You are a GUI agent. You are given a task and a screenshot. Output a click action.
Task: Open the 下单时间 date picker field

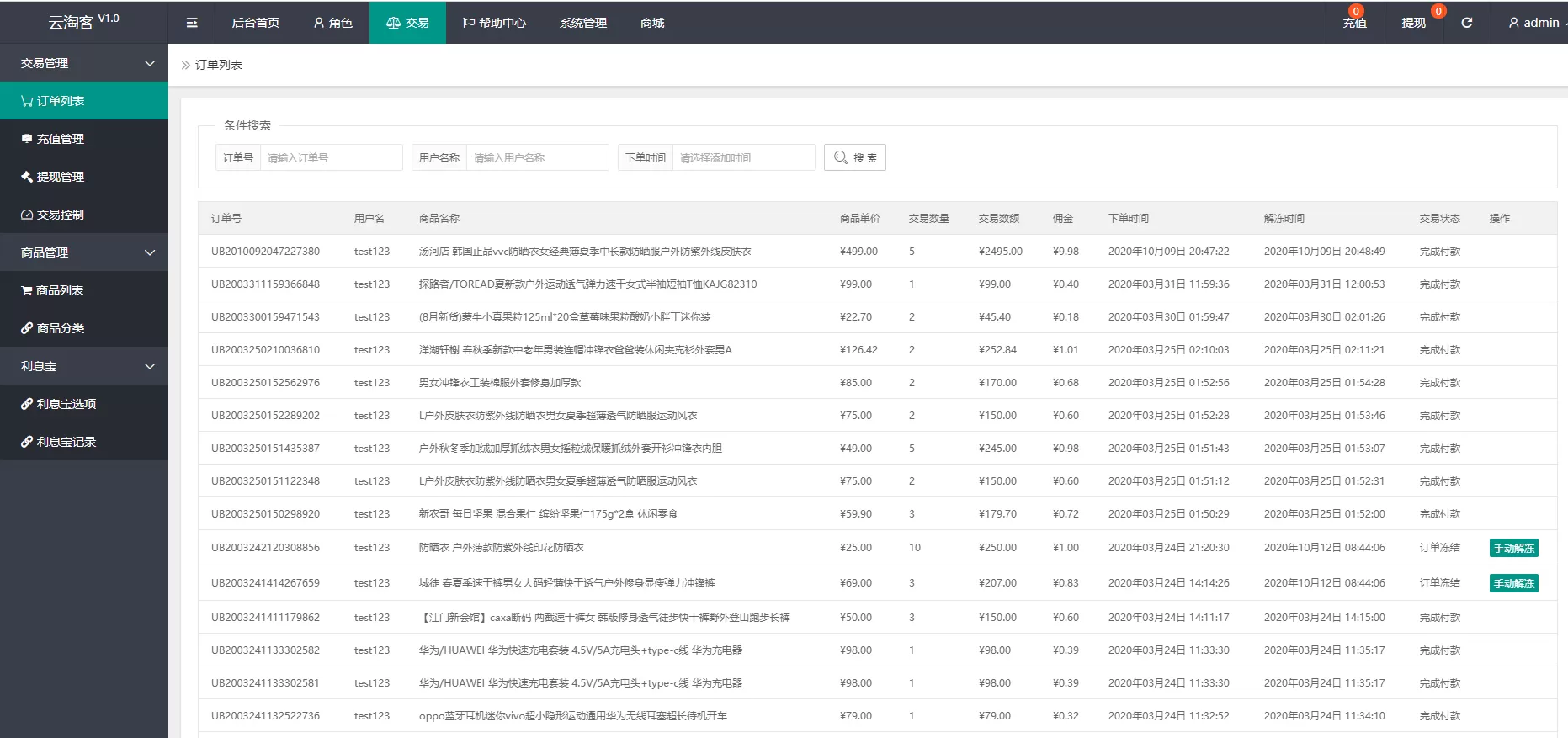click(x=742, y=157)
